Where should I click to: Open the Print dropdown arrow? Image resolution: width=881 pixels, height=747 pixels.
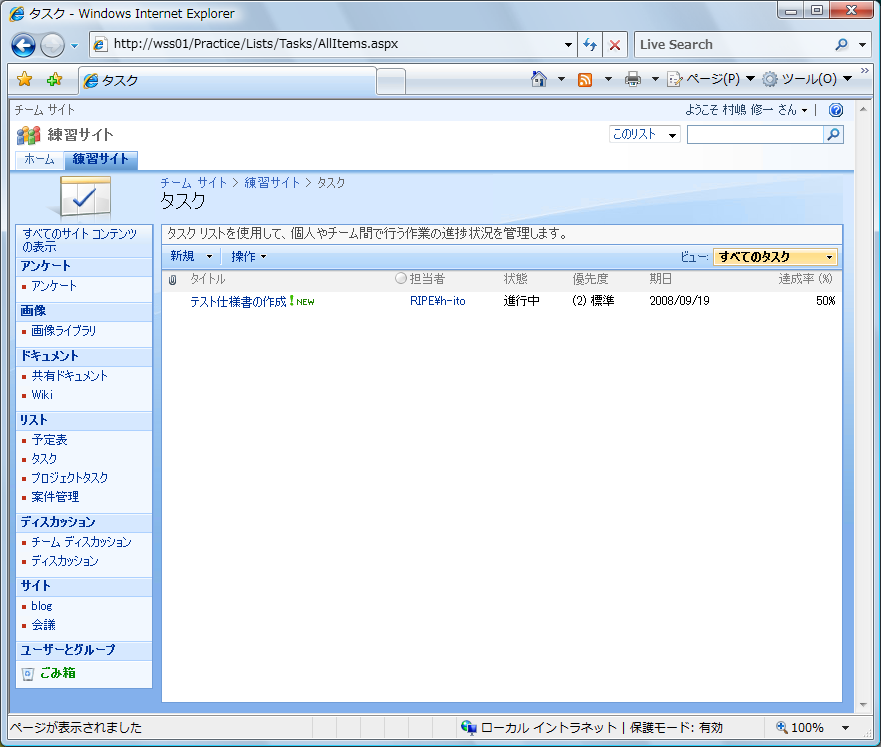coord(655,79)
